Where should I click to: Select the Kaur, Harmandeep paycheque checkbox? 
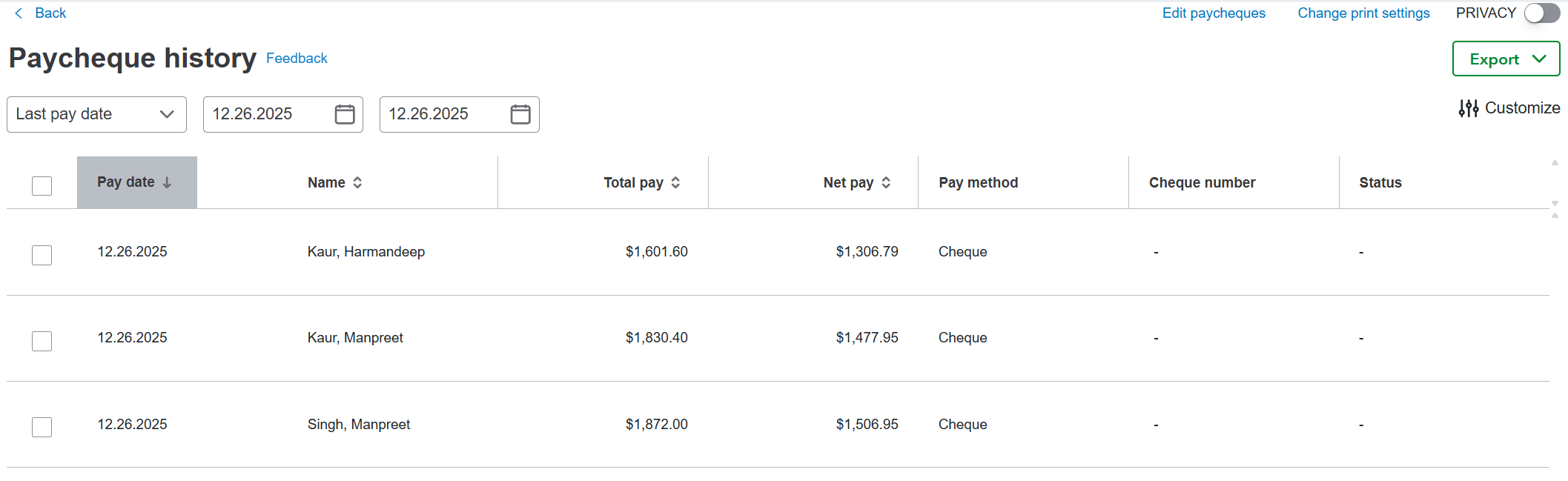[42, 255]
